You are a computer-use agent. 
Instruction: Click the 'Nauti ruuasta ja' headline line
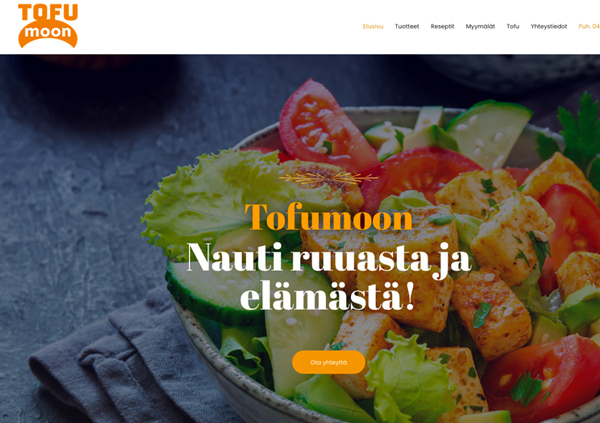click(329, 257)
